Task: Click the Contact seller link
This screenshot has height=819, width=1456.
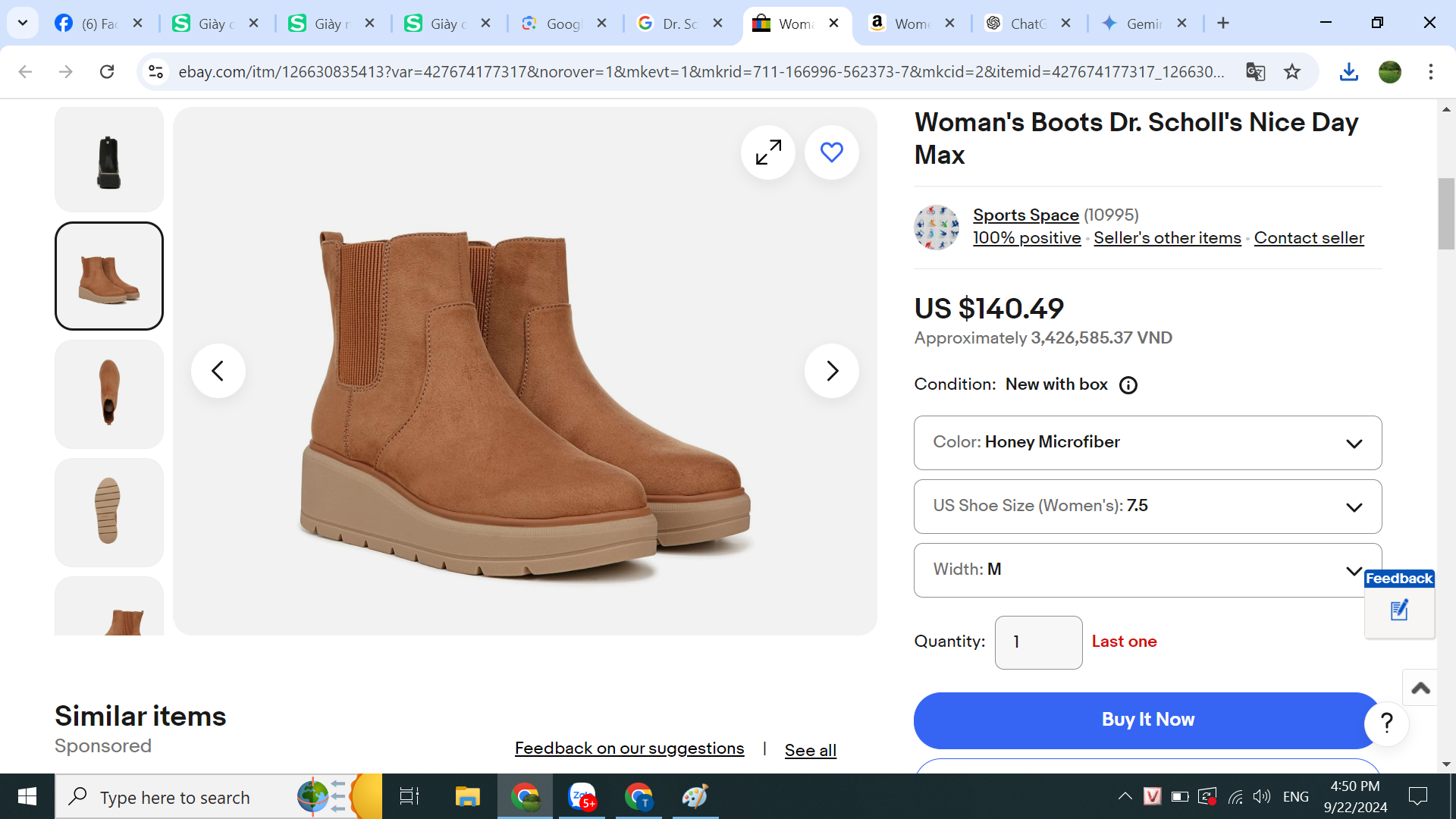Action: 1308,238
